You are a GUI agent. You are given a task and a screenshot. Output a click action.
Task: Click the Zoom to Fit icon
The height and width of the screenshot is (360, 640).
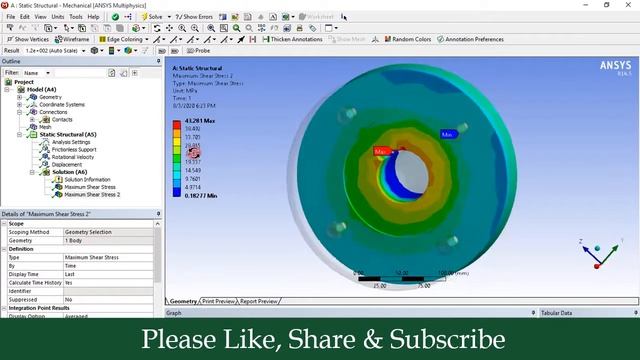pyautogui.click(x=211, y=28)
